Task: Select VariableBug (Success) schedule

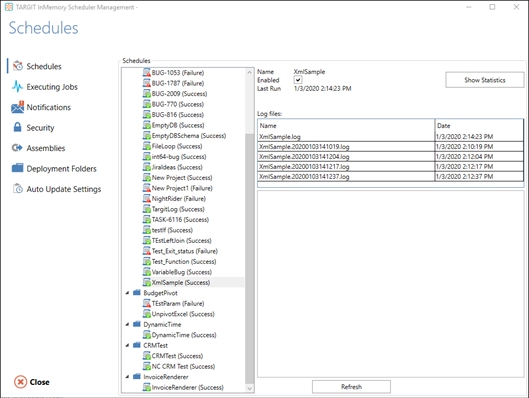Action: [182, 272]
